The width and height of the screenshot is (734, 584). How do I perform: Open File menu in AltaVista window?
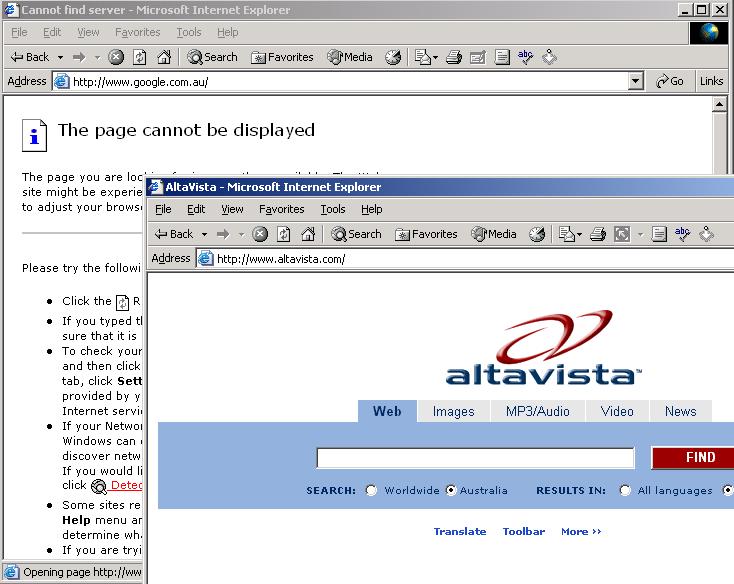(x=163, y=209)
